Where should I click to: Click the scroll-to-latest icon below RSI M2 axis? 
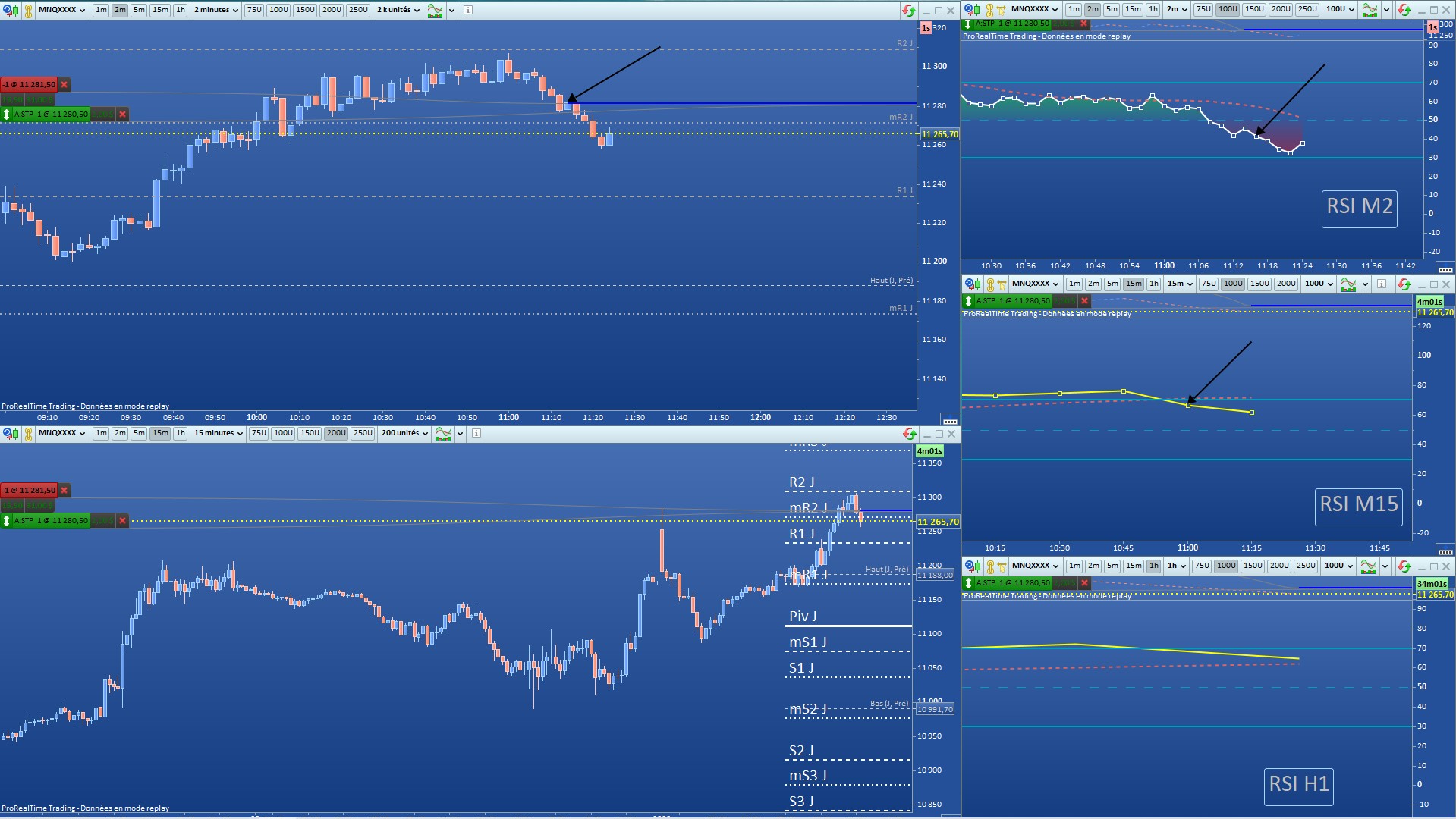pos(1445,270)
